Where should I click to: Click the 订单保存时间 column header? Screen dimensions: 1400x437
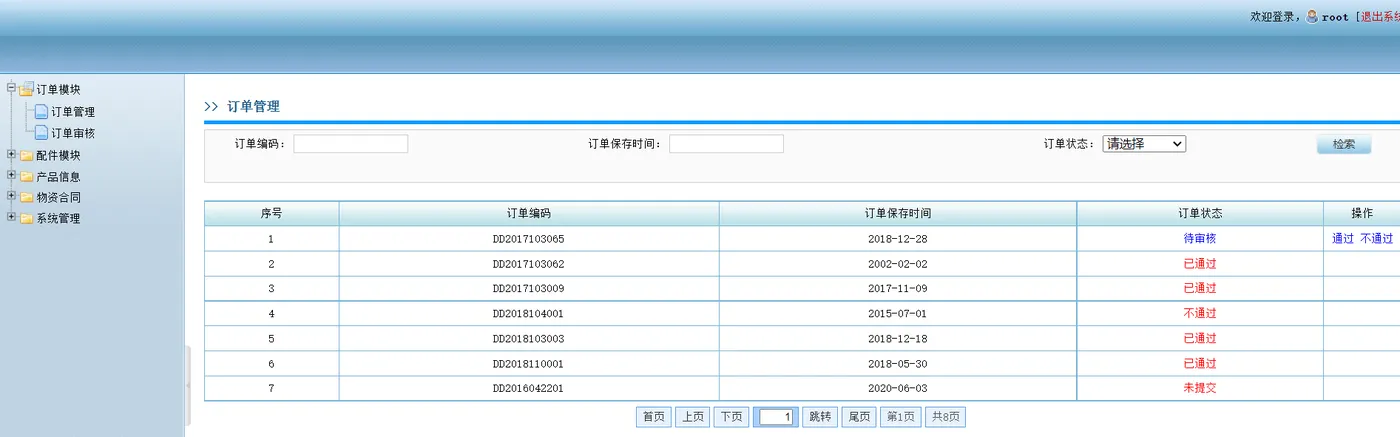[898, 214]
